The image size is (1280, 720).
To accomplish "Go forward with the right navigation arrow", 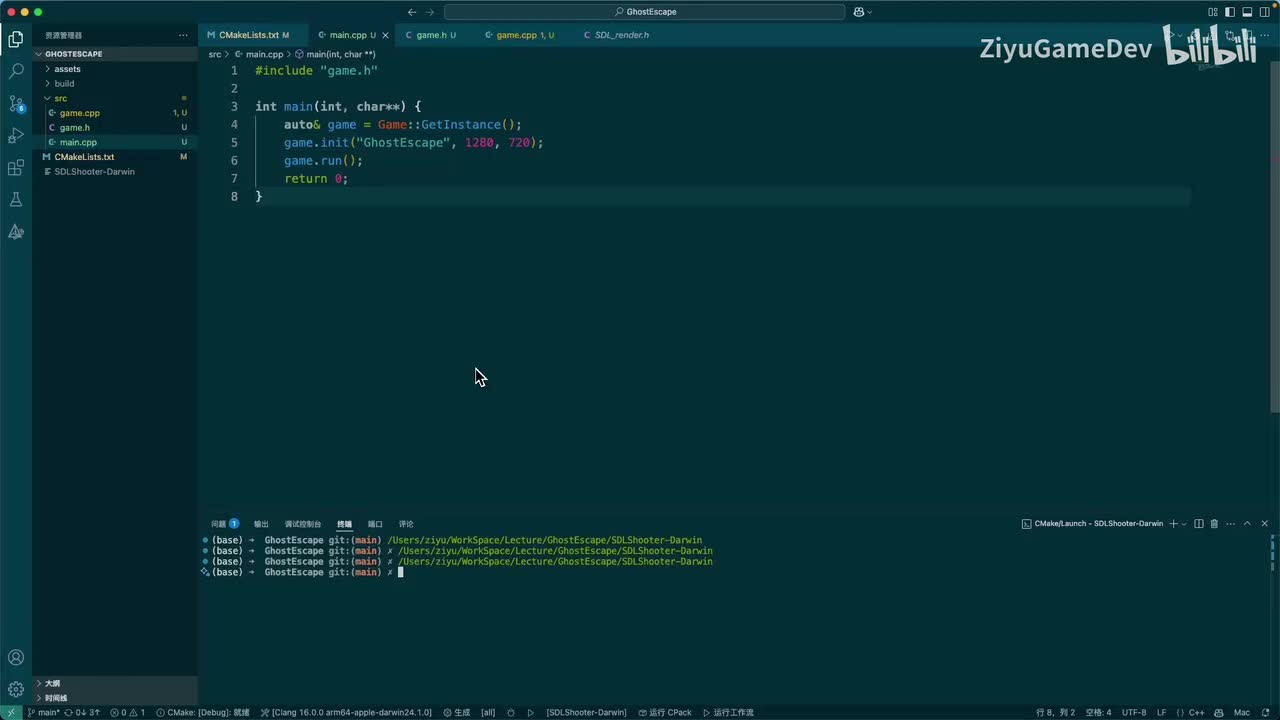I will pyautogui.click(x=431, y=12).
